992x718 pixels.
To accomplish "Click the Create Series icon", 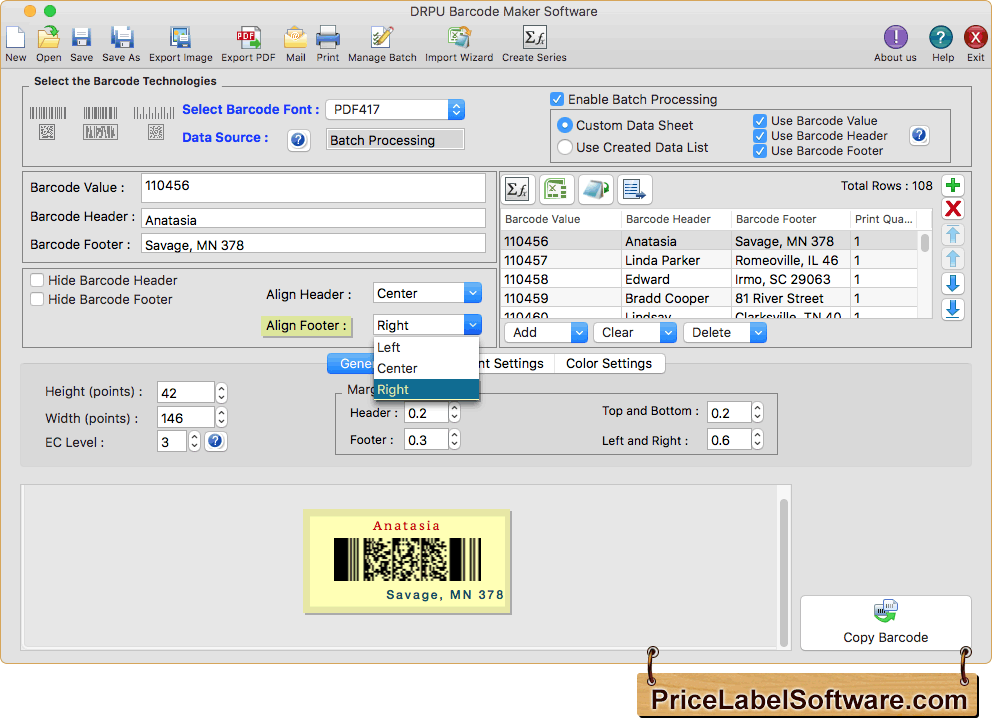I will (535, 38).
